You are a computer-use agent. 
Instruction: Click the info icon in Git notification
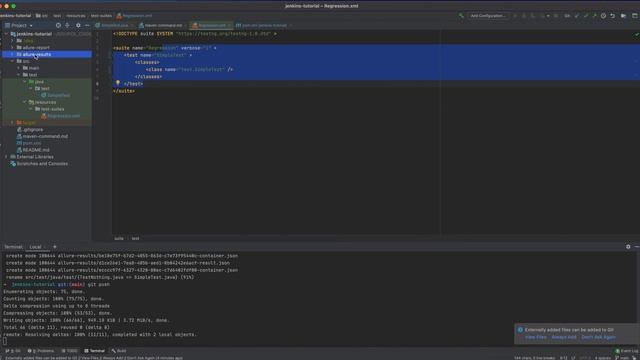pos(520,330)
